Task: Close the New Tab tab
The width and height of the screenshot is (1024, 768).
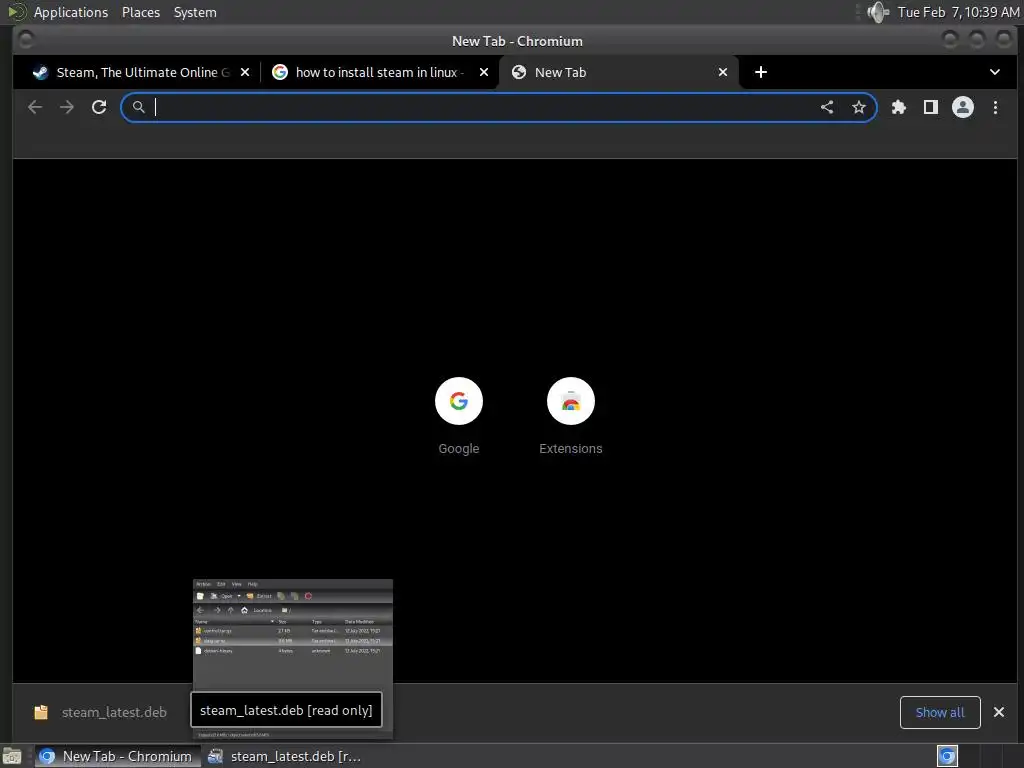Action: coord(723,72)
